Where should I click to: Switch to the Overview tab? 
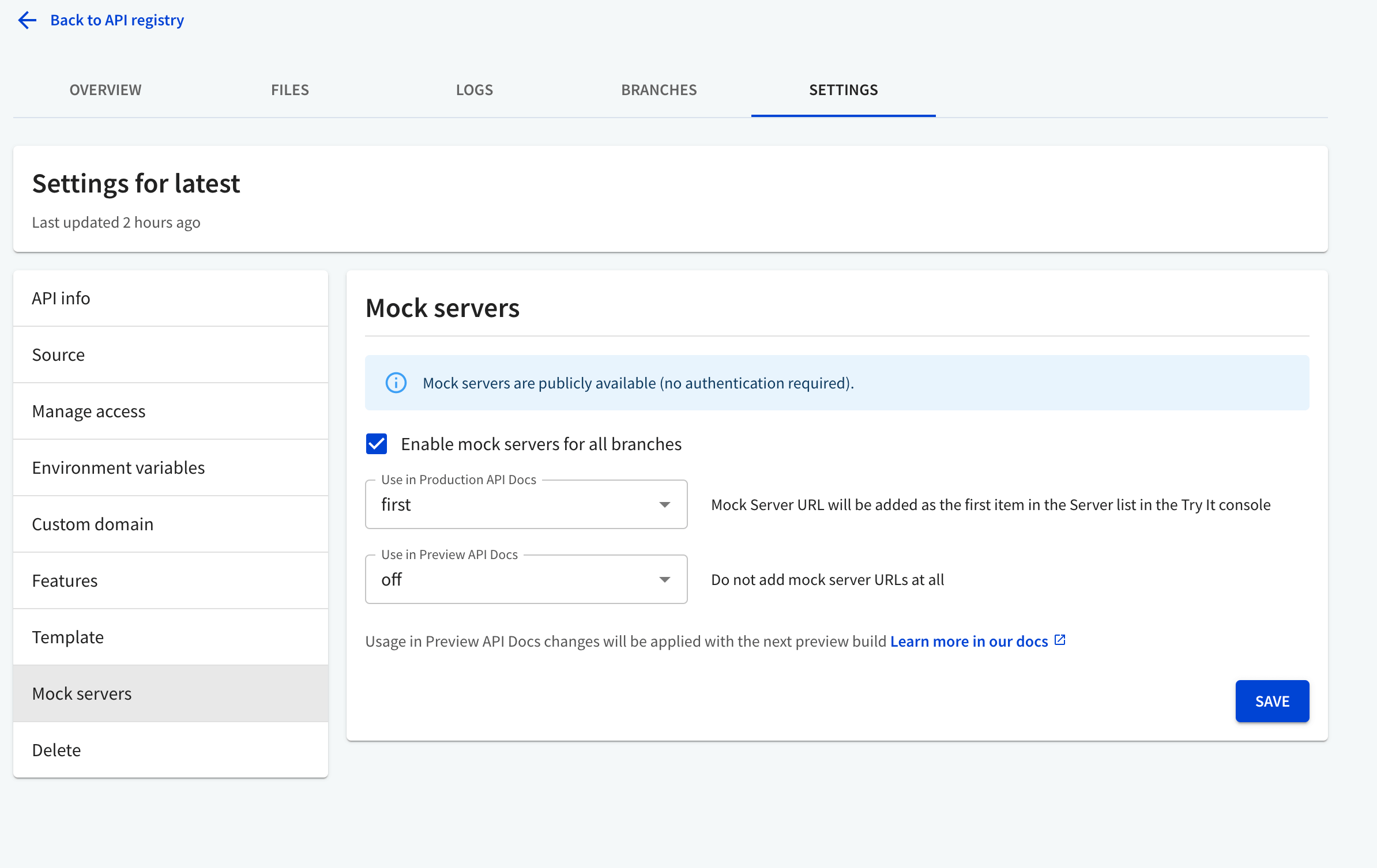pos(106,90)
